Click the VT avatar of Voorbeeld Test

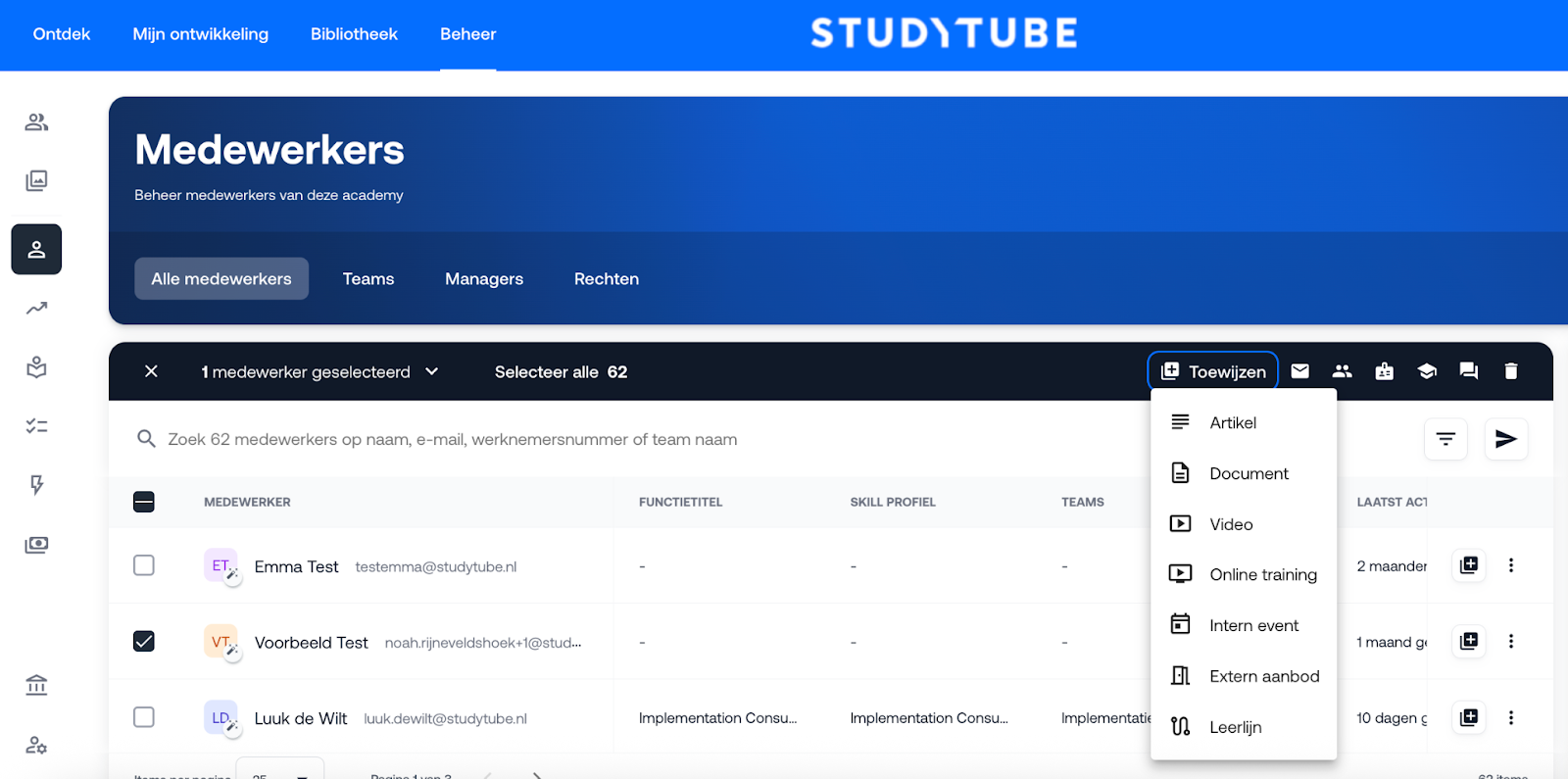tap(220, 641)
